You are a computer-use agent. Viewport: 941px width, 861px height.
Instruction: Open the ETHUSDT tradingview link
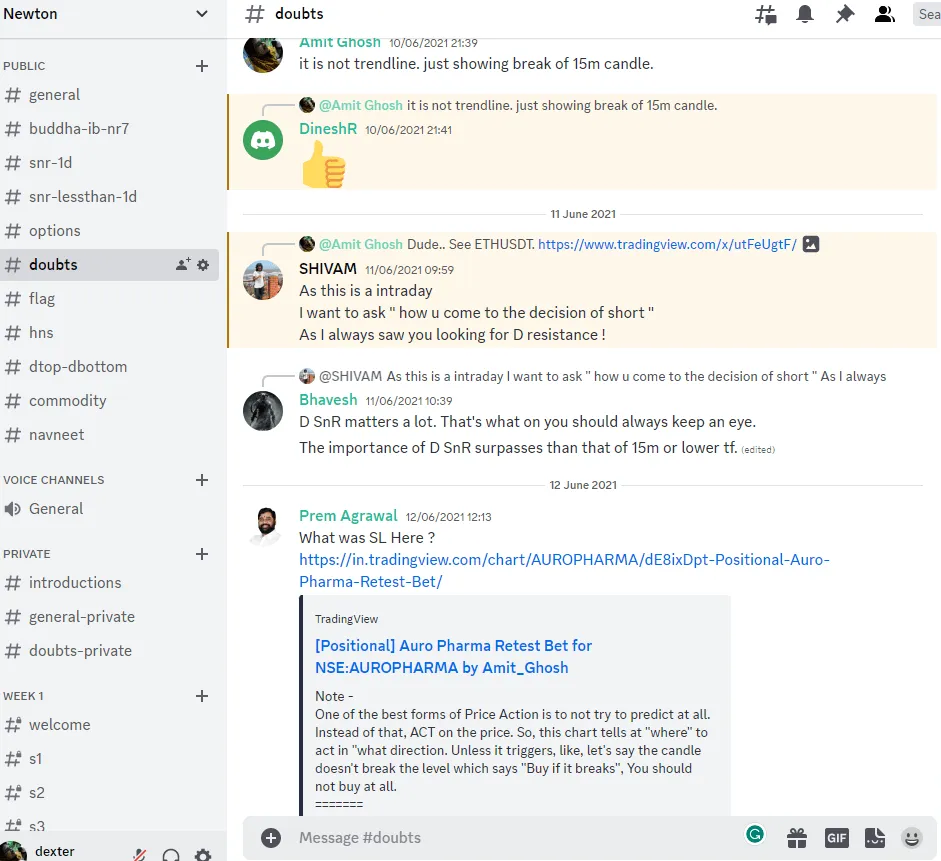pyautogui.click(x=667, y=244)
